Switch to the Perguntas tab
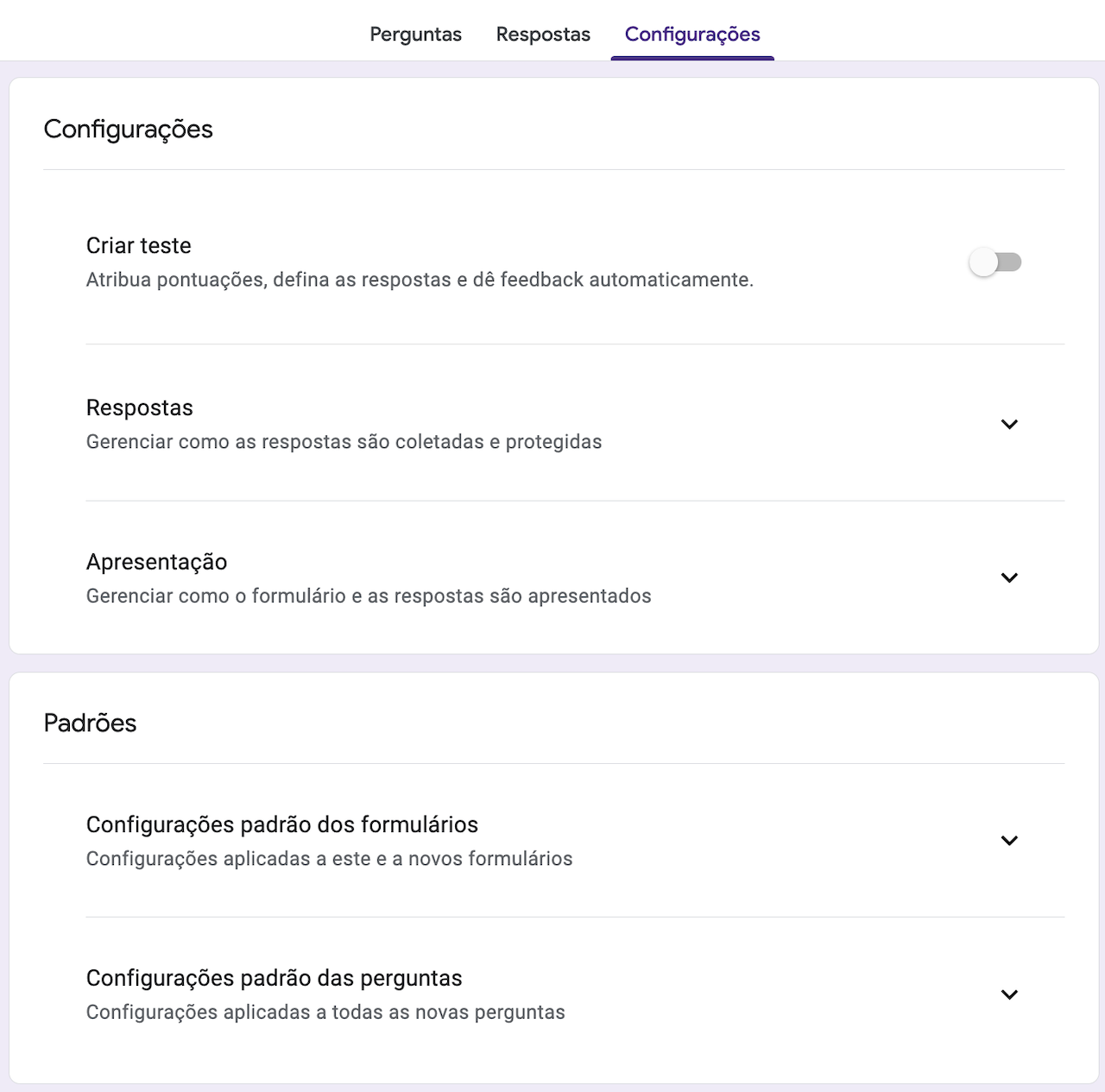The width and height of the screenshot is (1105, 1092). (x=415, y=35)
